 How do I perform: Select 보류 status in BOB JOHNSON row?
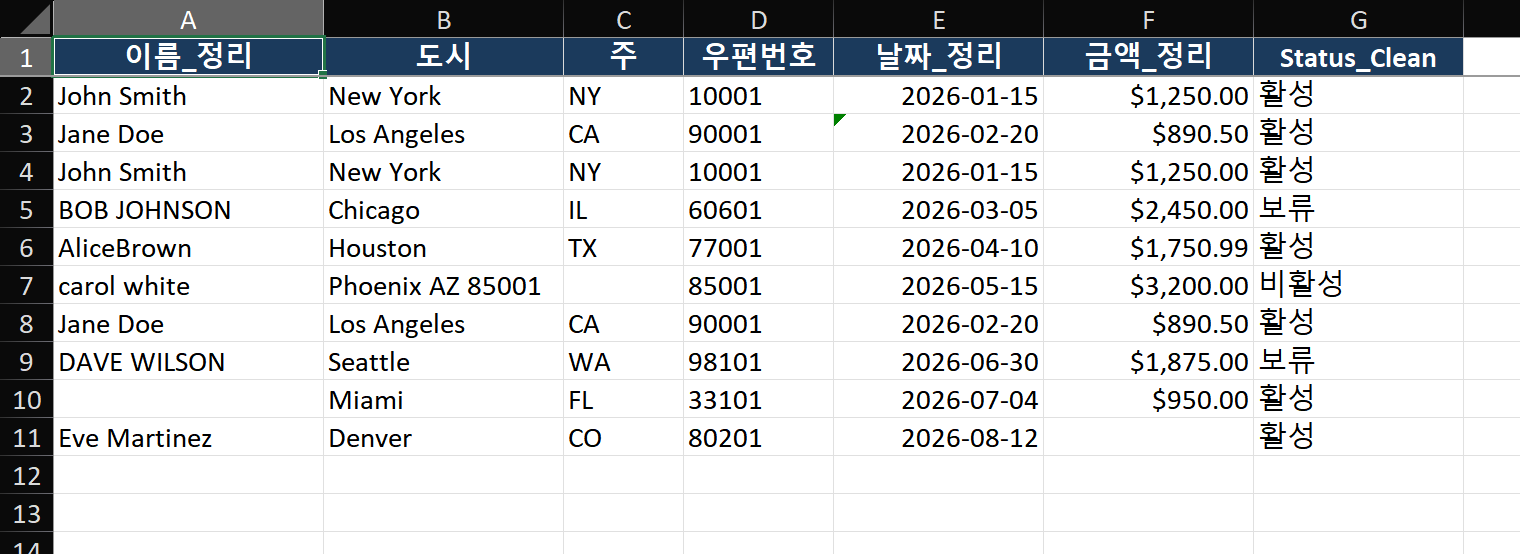(1359, 209)
